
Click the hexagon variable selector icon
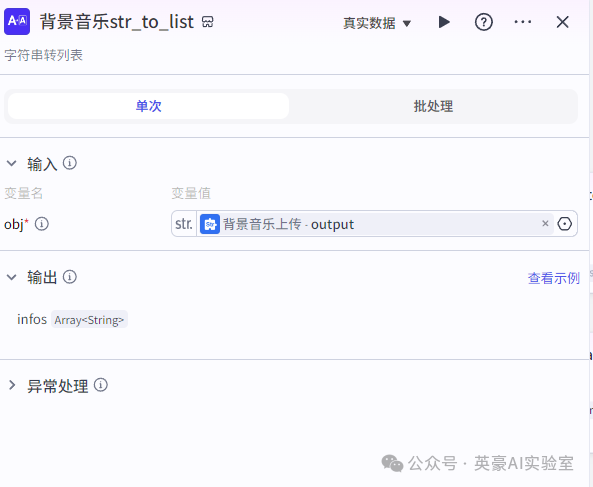tap(565, 224)
